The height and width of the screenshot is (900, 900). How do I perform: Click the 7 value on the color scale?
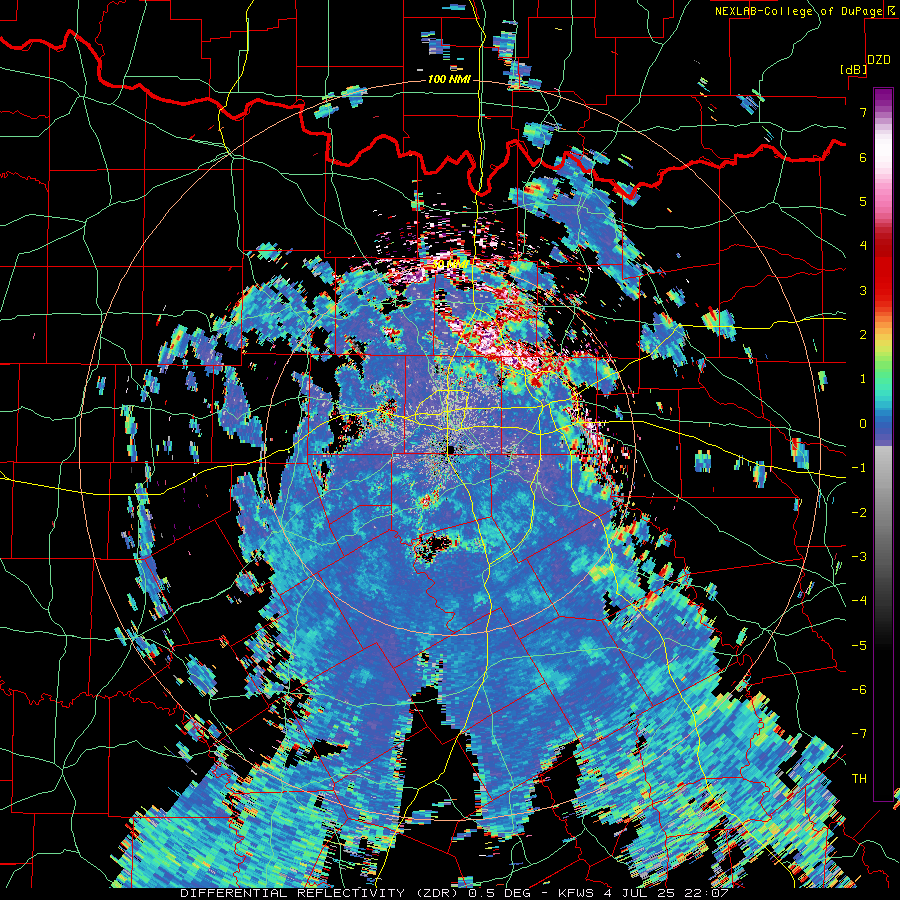(863, 112)
